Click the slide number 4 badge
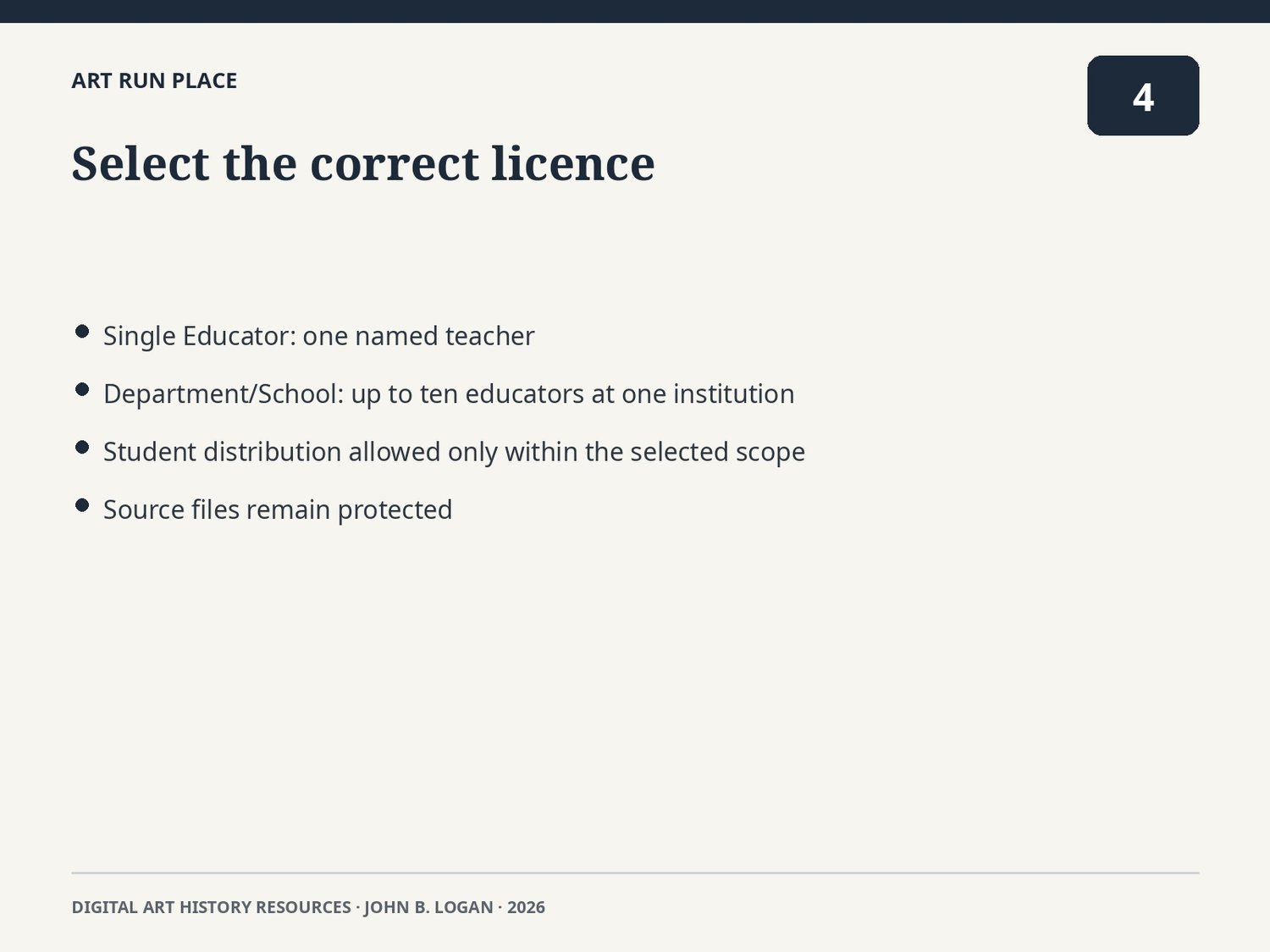 pyautogui.click(x=1143, y=96)
